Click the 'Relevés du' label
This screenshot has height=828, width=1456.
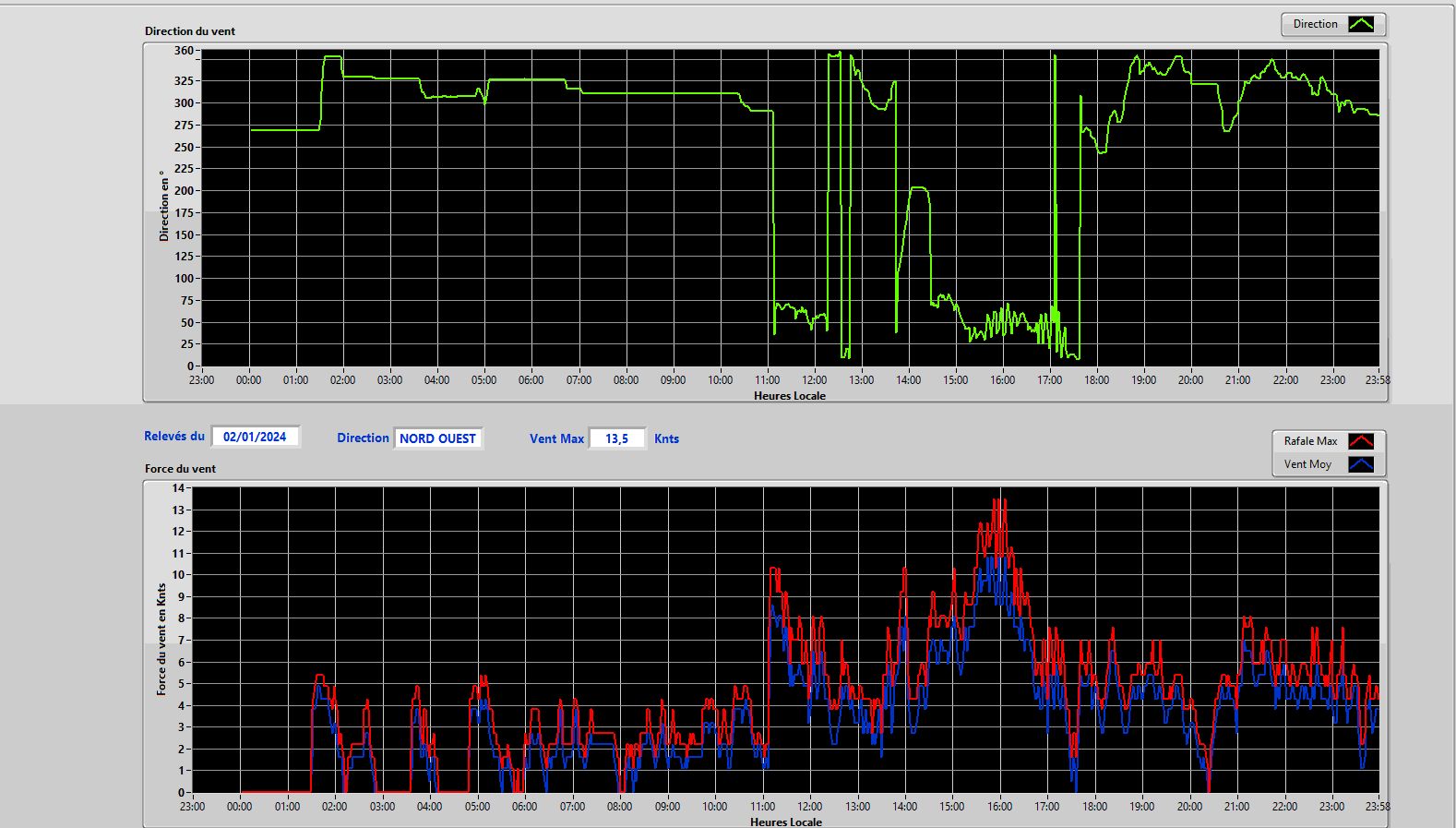(x=174, y=437)
